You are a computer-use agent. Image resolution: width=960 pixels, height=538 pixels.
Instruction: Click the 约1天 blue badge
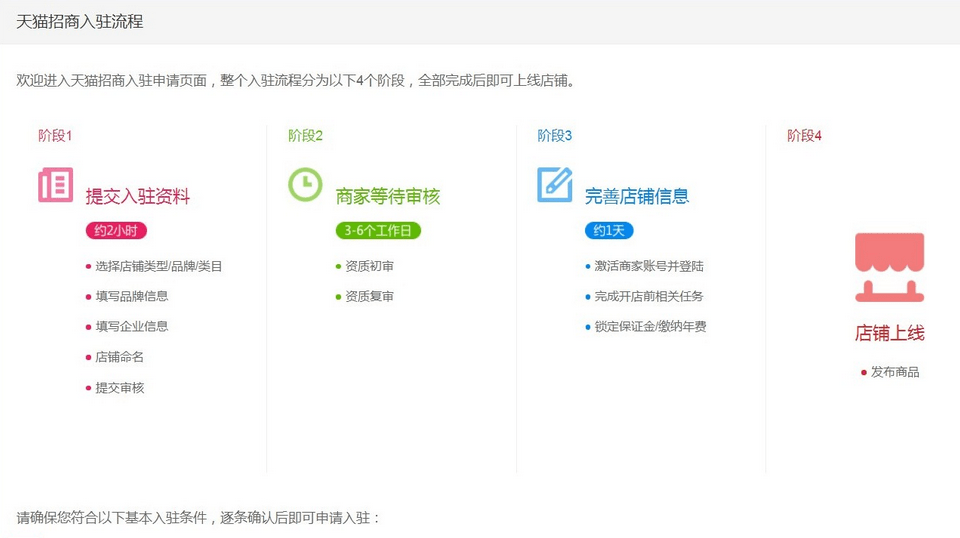click(609, 231)
